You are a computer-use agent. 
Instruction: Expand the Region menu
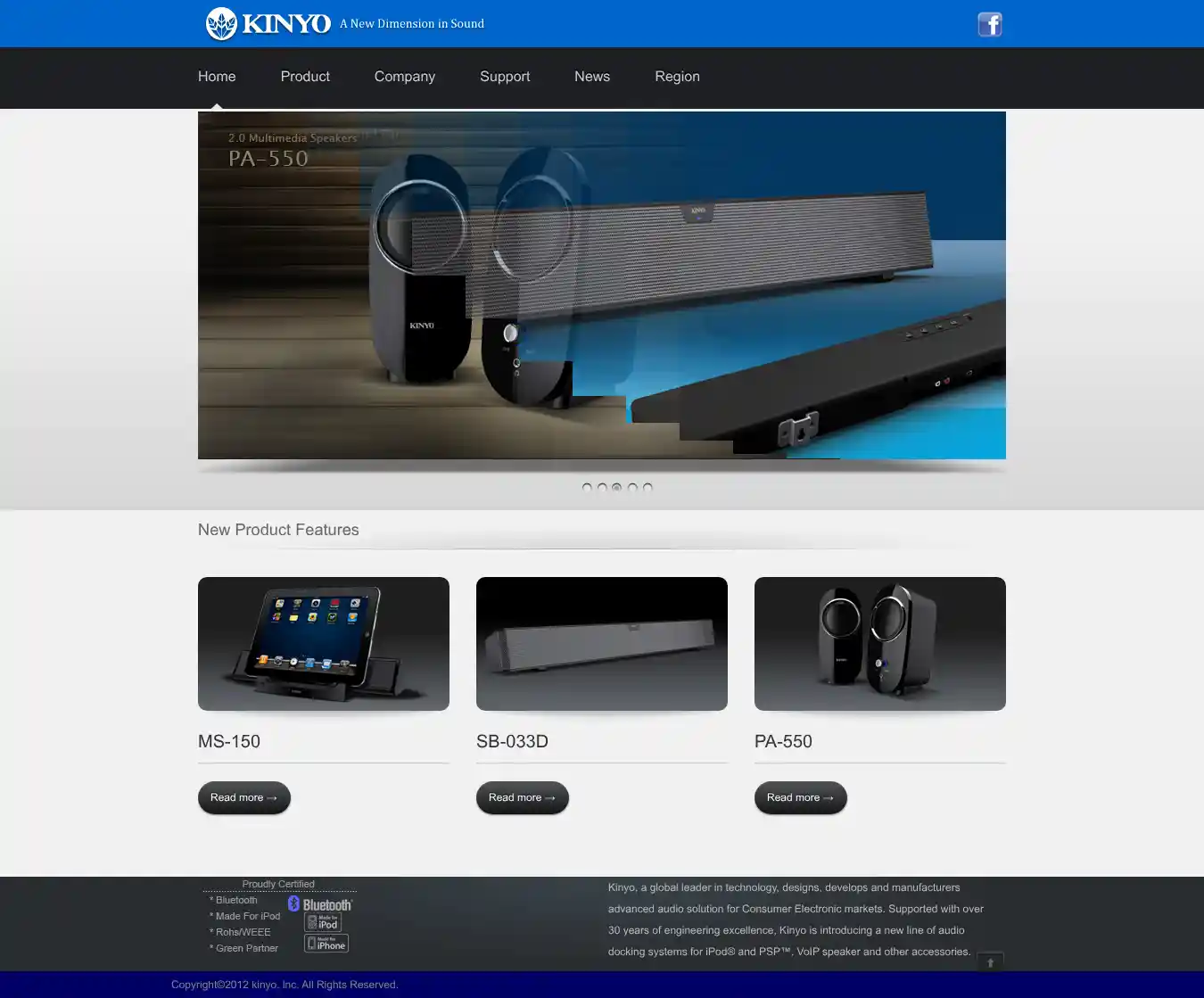[x=677, y=77]
